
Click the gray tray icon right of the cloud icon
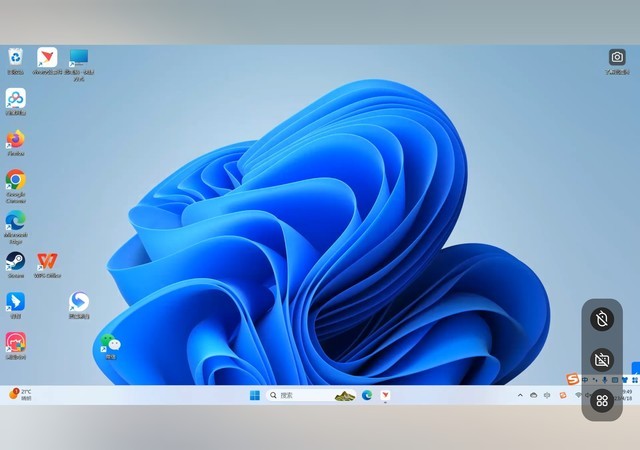pyautogui.click(x=547, y=395)
